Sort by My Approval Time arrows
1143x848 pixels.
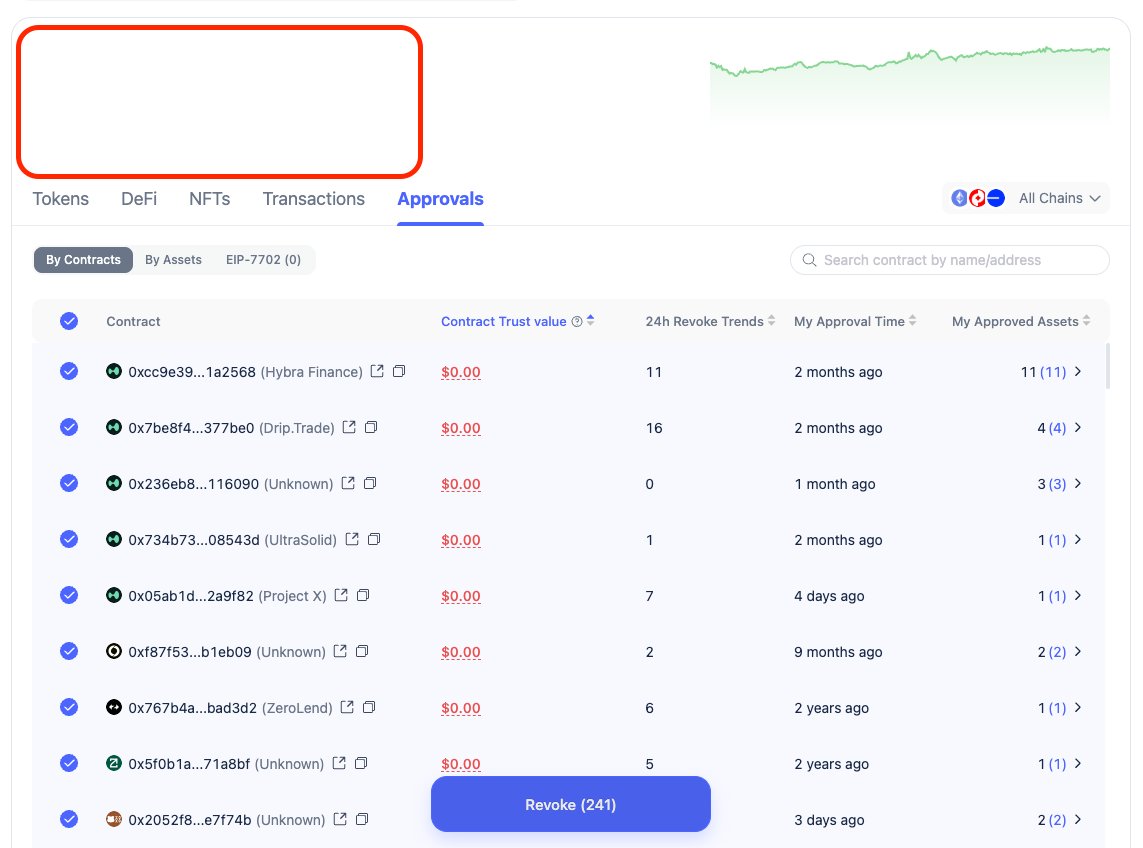pos(912,320)
